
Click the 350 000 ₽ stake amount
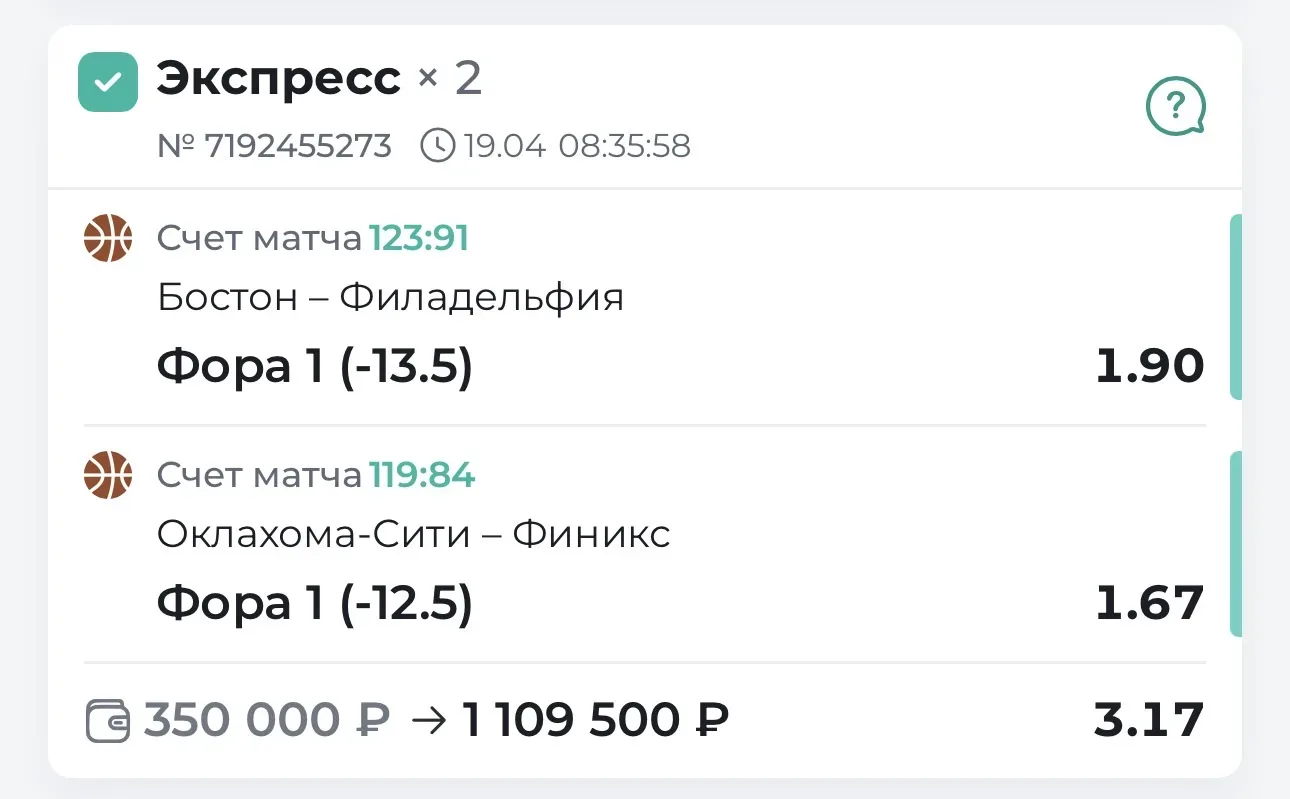tap(267, 720)
